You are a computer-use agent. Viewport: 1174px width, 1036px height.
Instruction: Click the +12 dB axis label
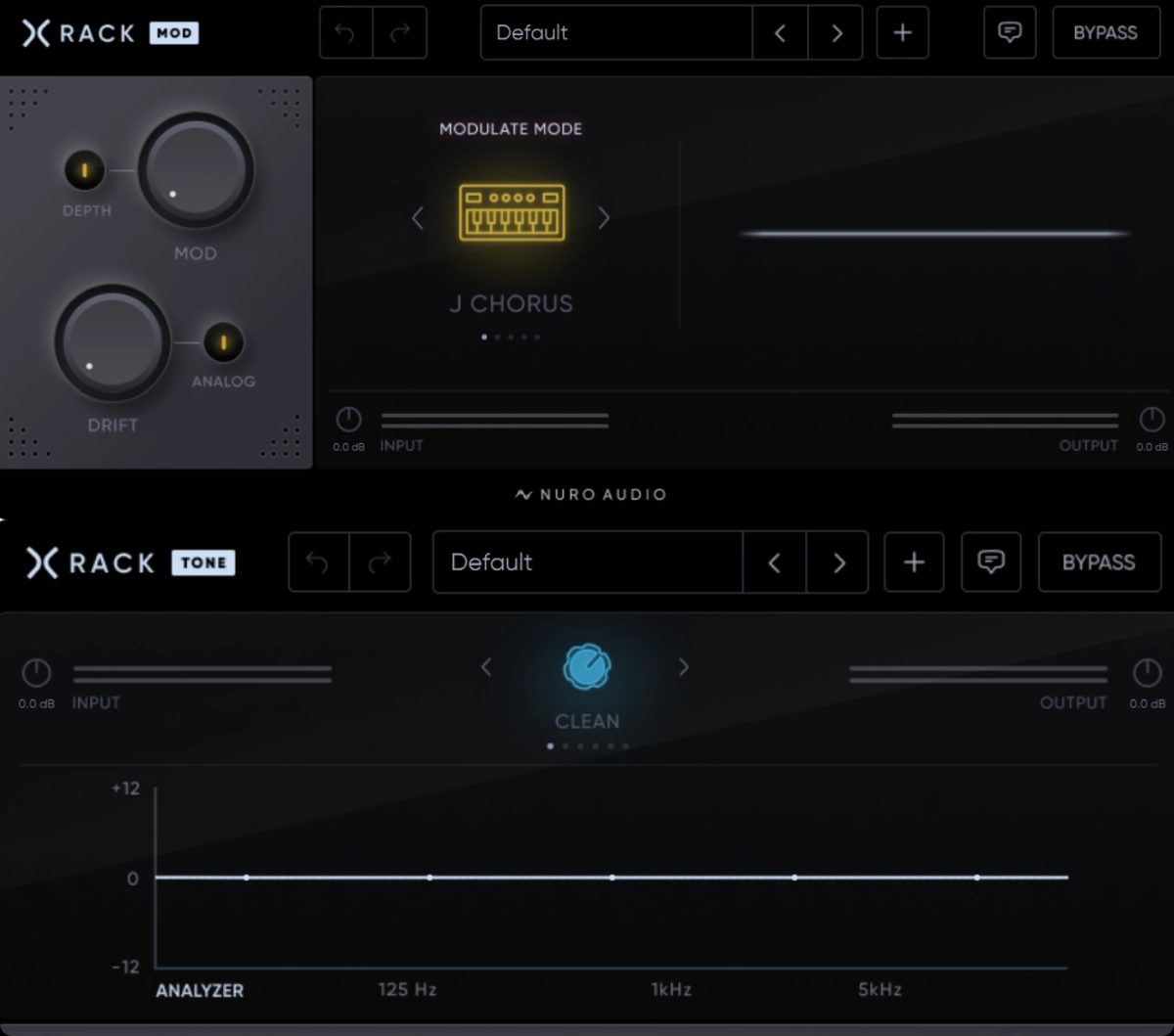click(125, 788)
